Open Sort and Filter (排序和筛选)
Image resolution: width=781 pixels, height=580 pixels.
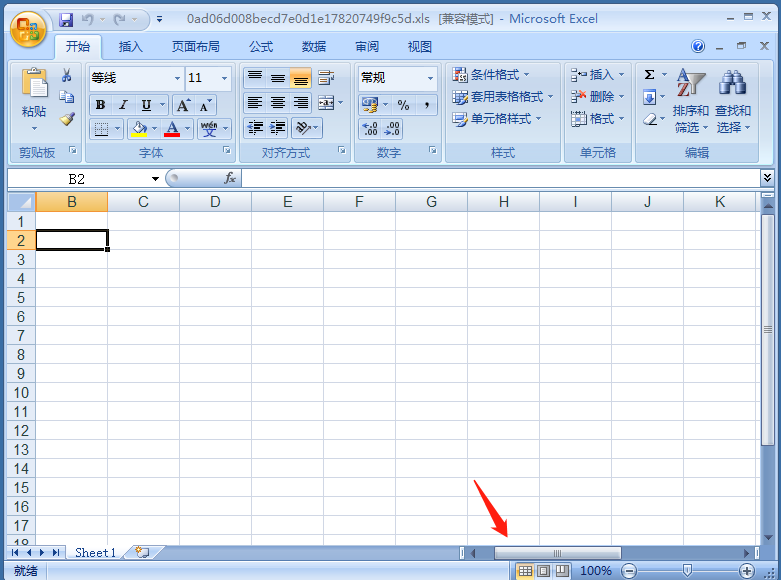(x=690, y=101)
